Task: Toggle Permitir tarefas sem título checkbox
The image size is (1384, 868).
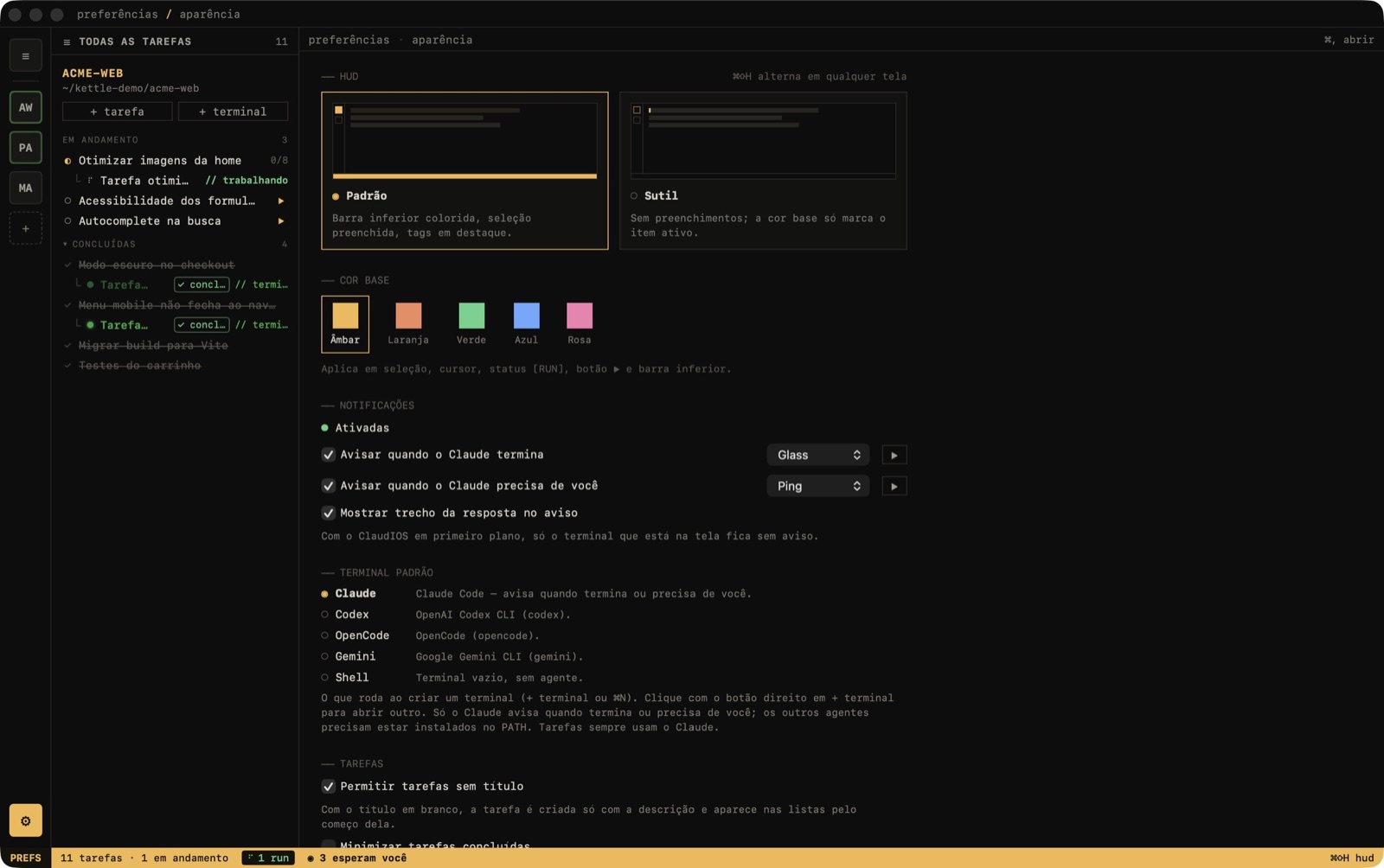Action: tap(329, 787)
